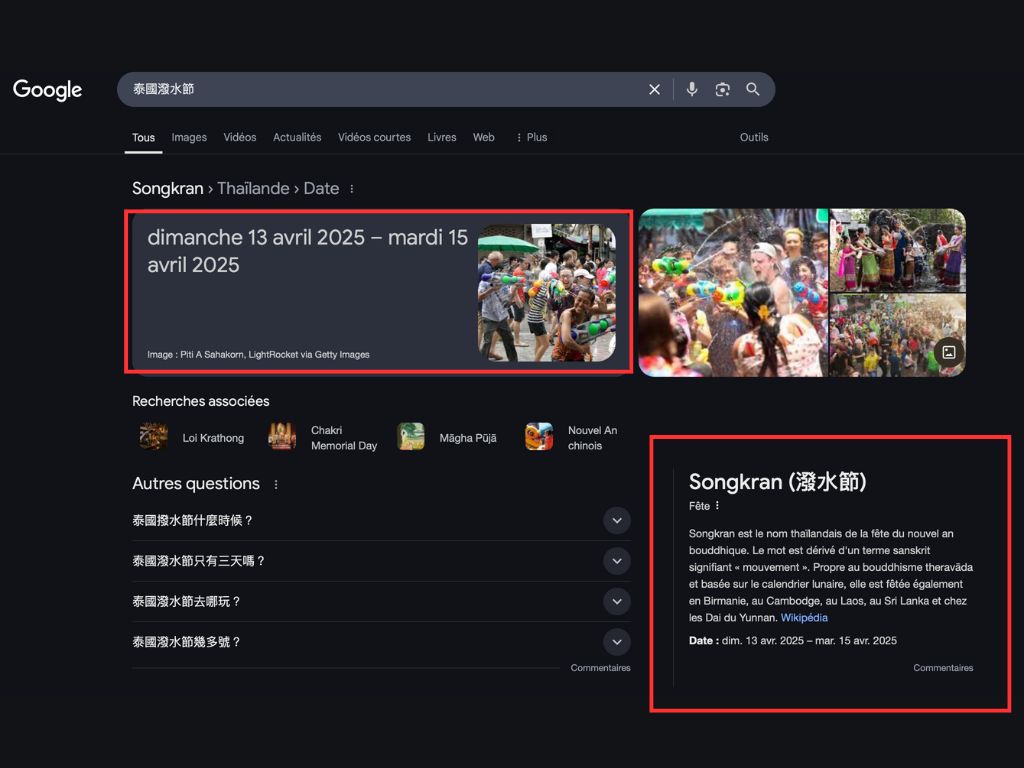Open the Vidéos tab
Viewport: 1024px width, 768px height.
point(240,137)
